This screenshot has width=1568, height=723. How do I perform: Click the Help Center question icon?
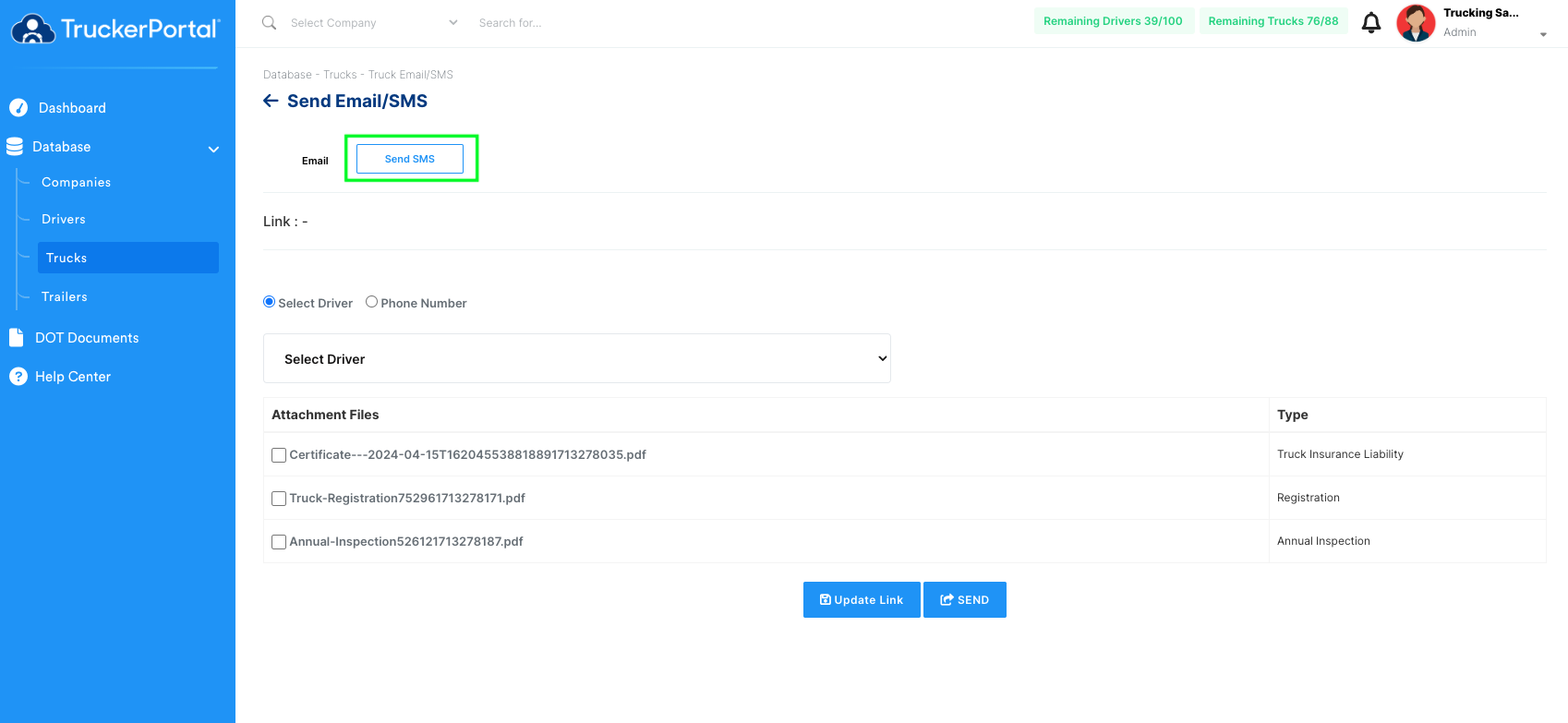pyautogui.click(x=18, y=377)
